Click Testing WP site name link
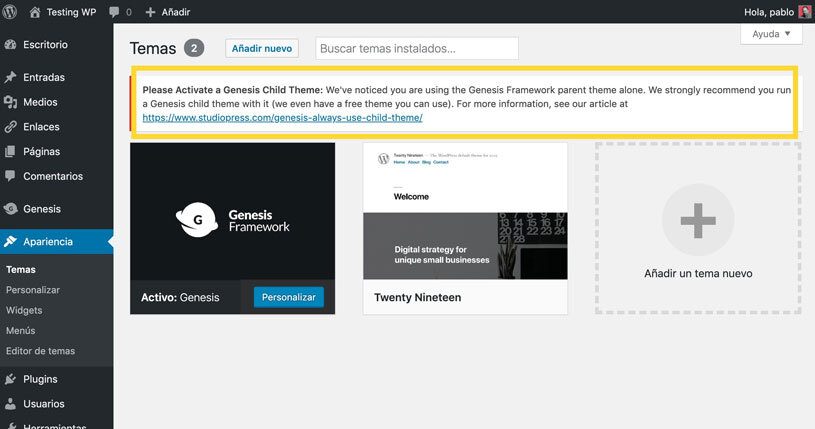The height and width of the screenshot is (429, 815). click(71, 12)
